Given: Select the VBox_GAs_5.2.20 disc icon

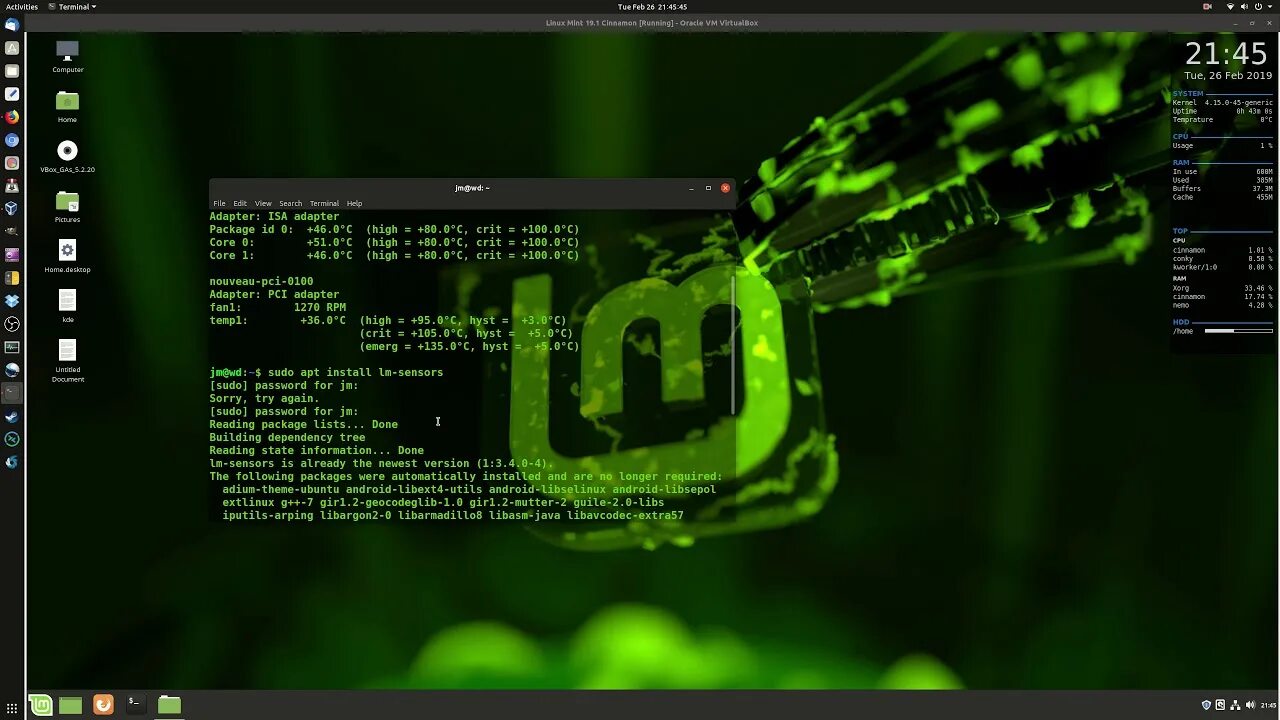Looking at the screenshot, I should click(x=67, y=156).
